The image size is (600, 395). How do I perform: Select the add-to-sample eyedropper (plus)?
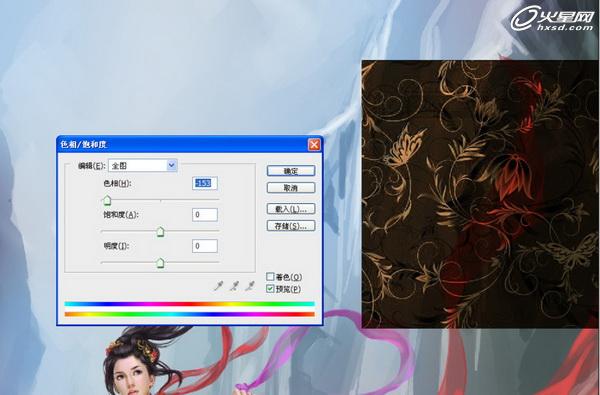tap(234, 286)
